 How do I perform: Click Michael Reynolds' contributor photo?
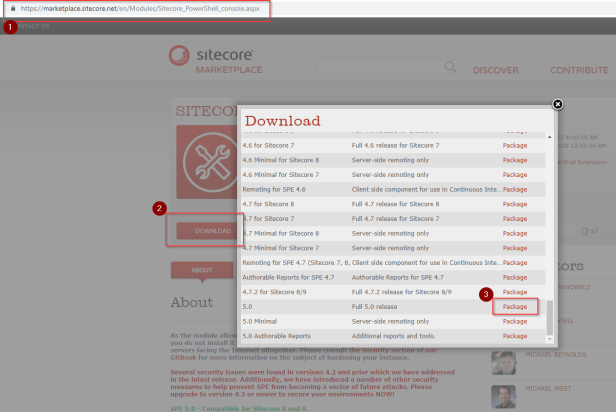tap(503, 360)
